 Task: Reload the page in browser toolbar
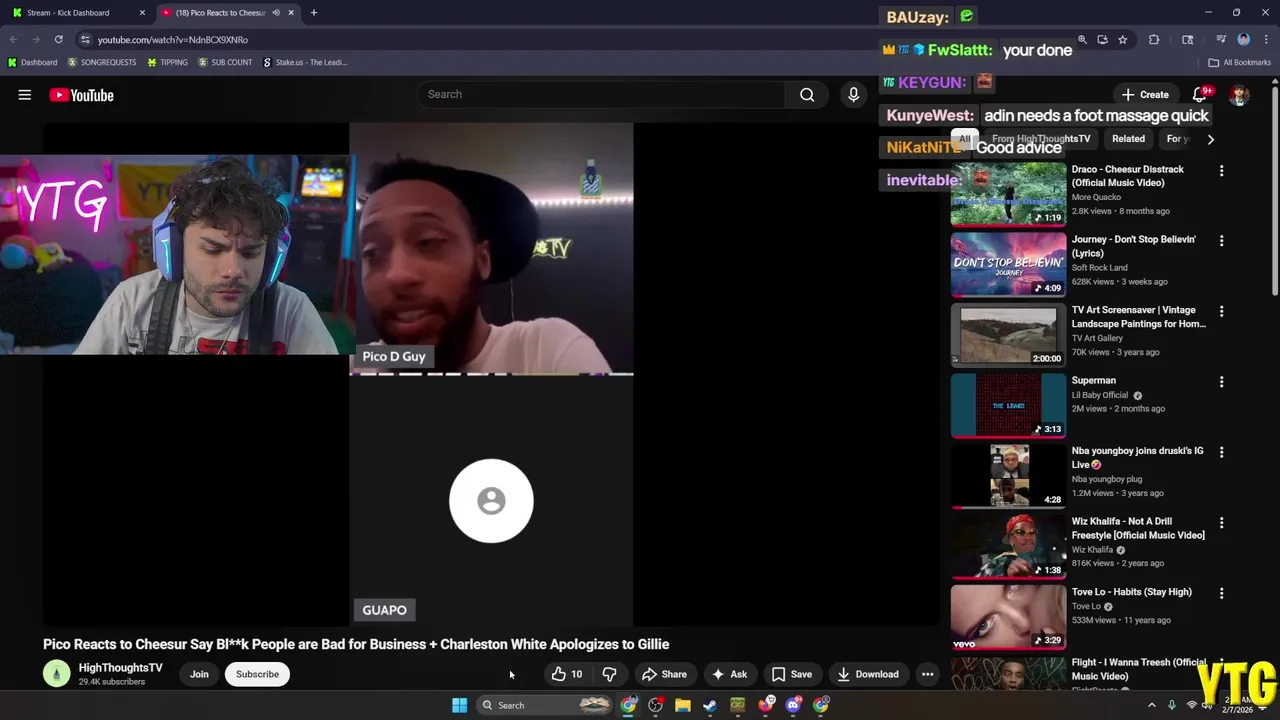[x=59, y=39]
